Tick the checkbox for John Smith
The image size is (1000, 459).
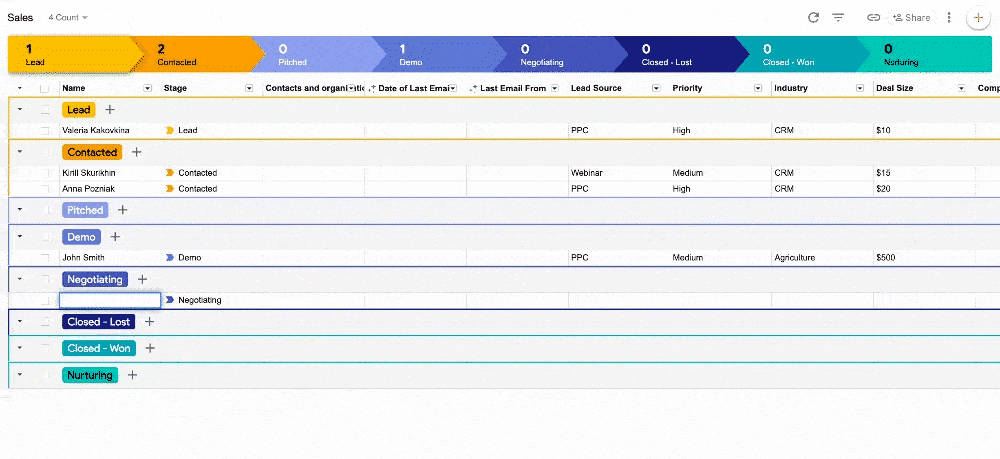[45, 258]
